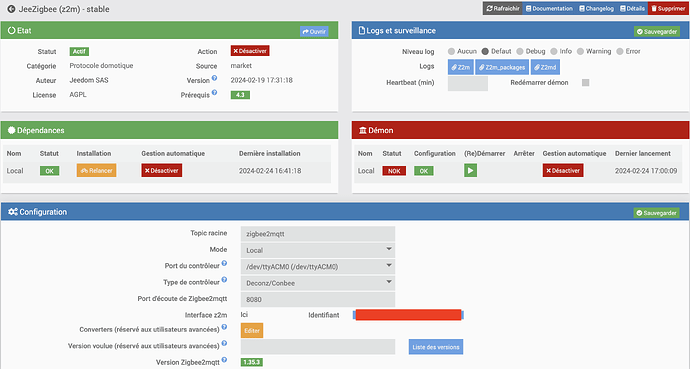Open the Documentation page
Screen dimensions: 690x369
549,8
